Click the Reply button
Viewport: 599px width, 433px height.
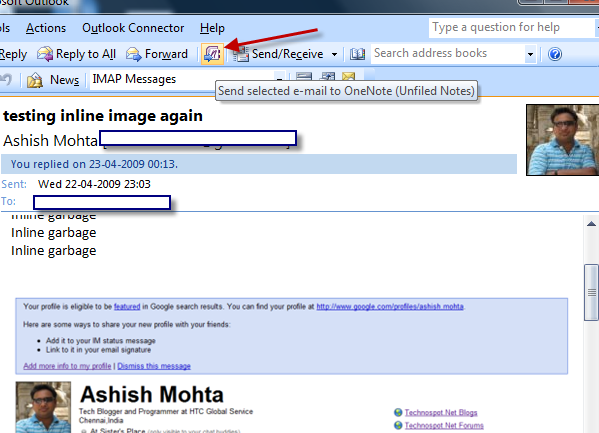pyautogui.click(x=13, y=54)
